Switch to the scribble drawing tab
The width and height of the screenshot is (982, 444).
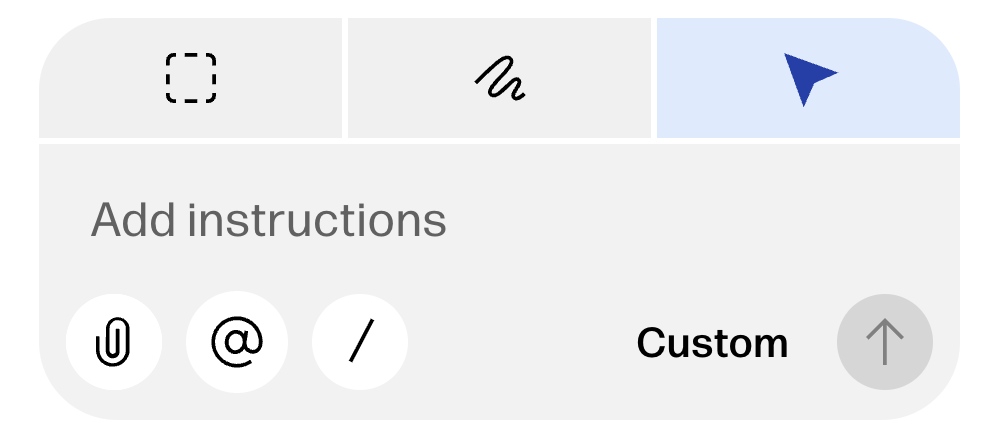tap(500, 78)
